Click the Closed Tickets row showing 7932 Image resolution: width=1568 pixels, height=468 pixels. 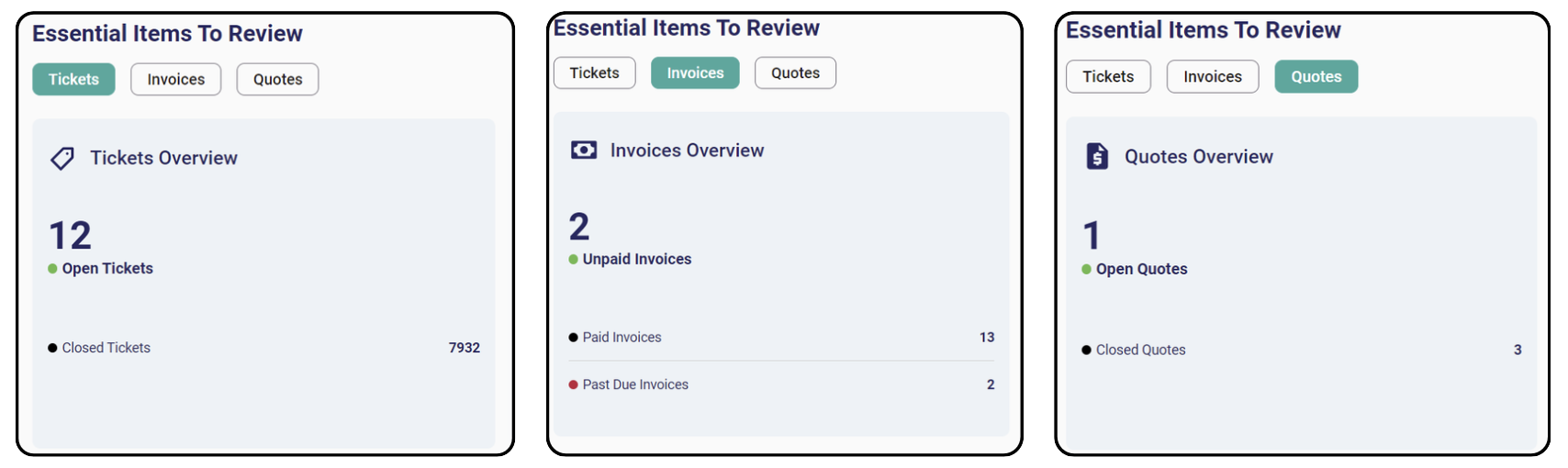pos(263,348)
